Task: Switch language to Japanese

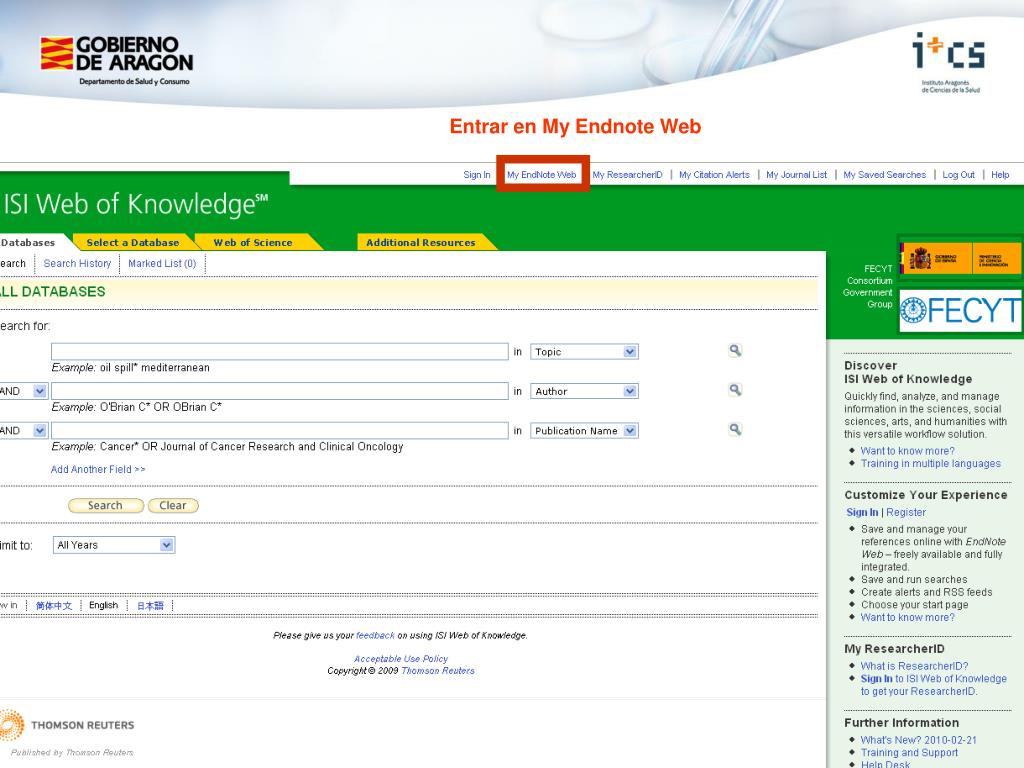Action: (x=150, y=605)
